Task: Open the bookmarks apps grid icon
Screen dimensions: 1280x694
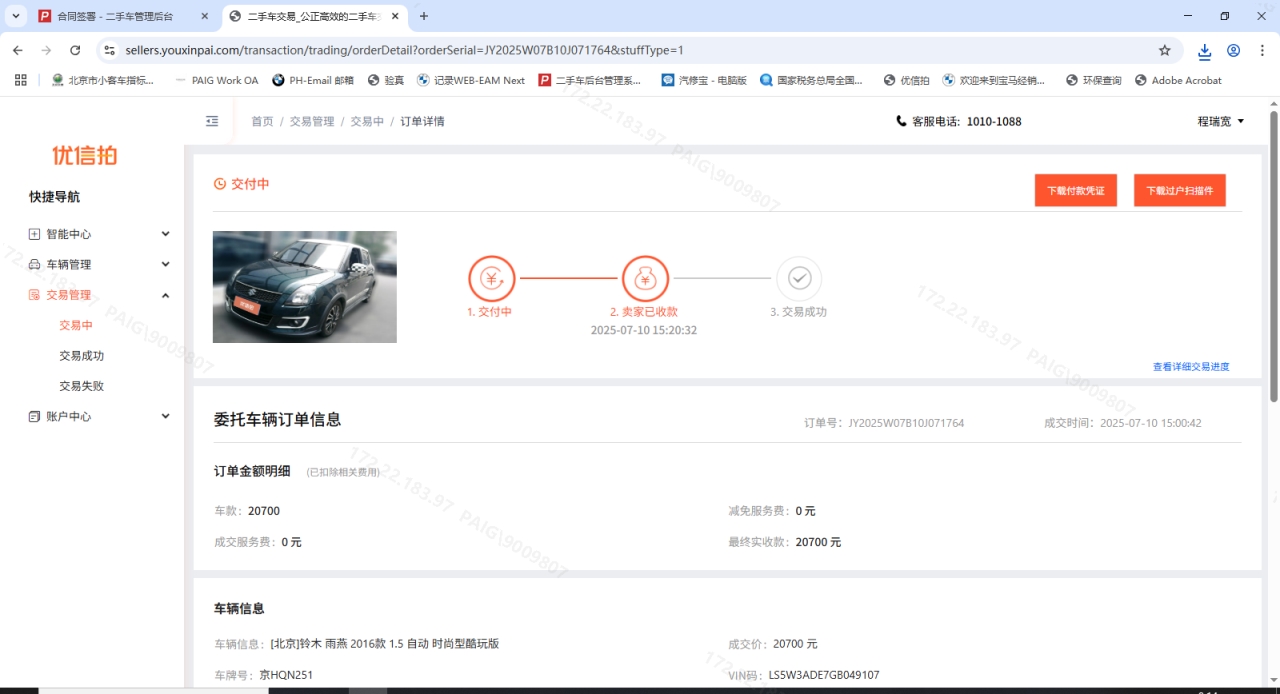Action: pyautogui.click(x=21, y=80)
